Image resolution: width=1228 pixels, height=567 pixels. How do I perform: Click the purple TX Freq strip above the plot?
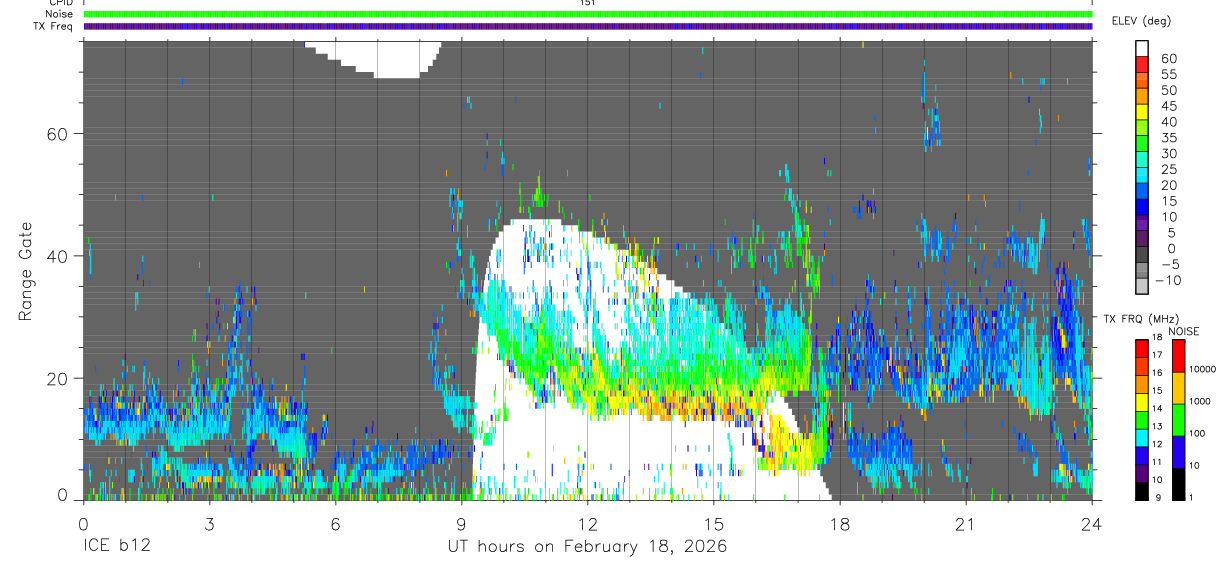click(588, 26)
